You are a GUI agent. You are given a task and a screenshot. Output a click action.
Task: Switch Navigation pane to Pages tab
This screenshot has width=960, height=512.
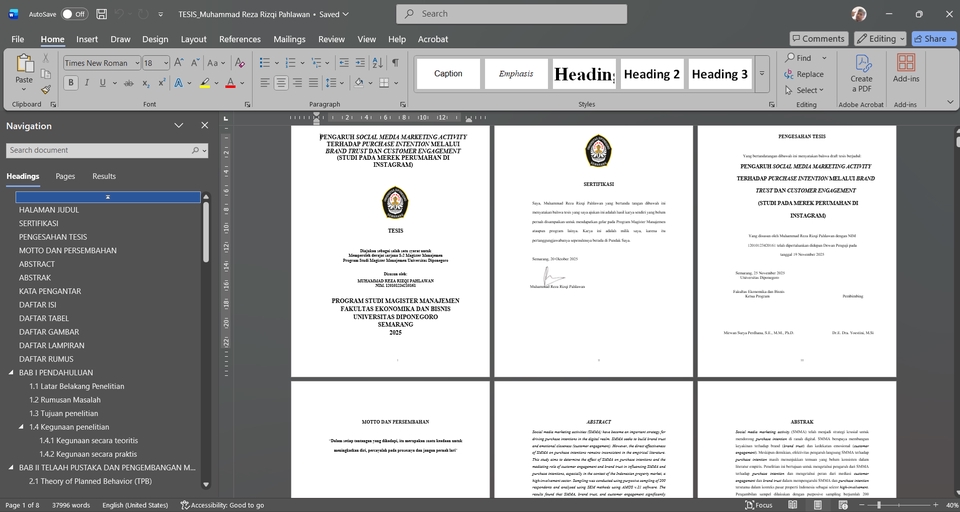coord(65,176)
